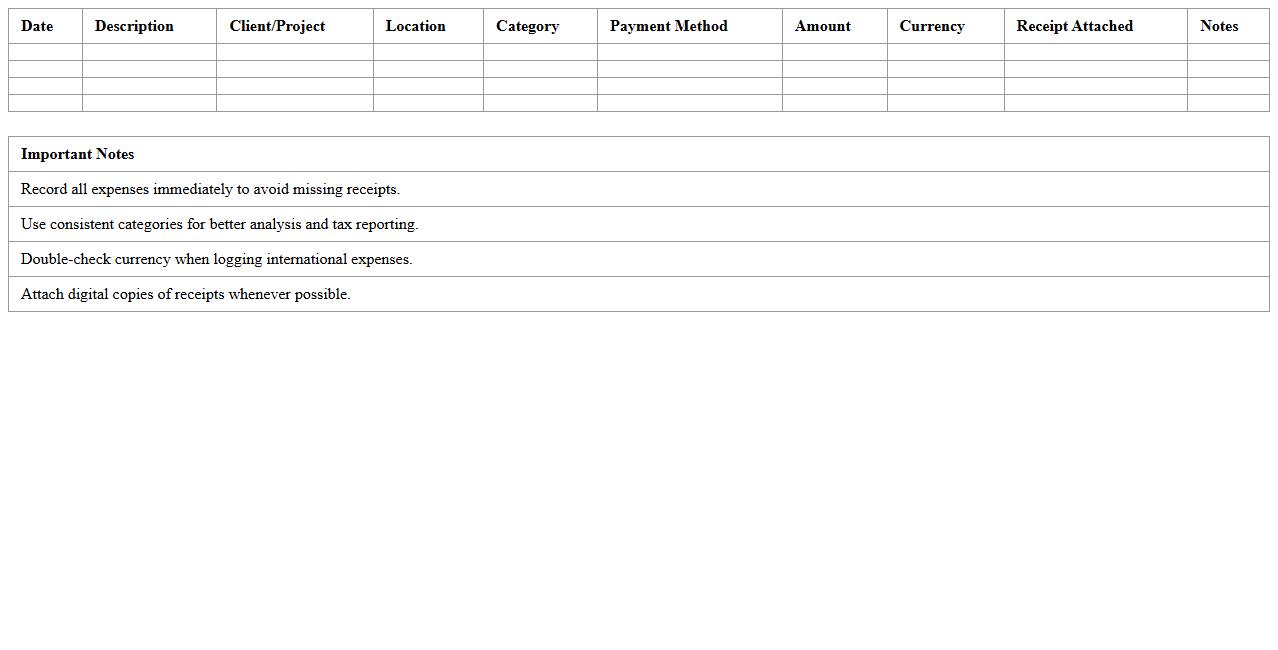The width and height of the screenshot is (1278, 650).
Task: Select the Currency column header
Action: (931, 26)
